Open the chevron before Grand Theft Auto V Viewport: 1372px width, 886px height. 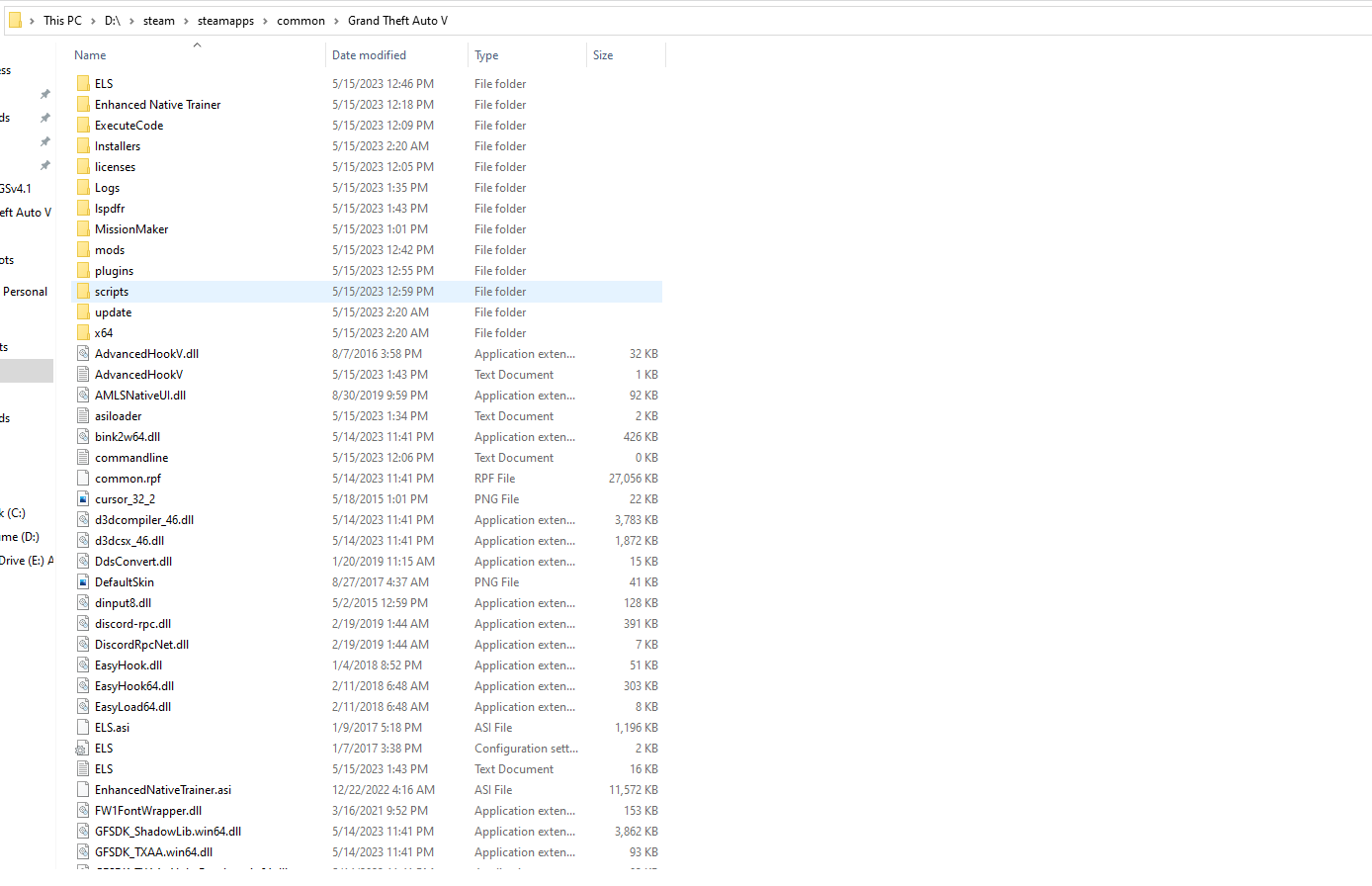tap(336, 21)
